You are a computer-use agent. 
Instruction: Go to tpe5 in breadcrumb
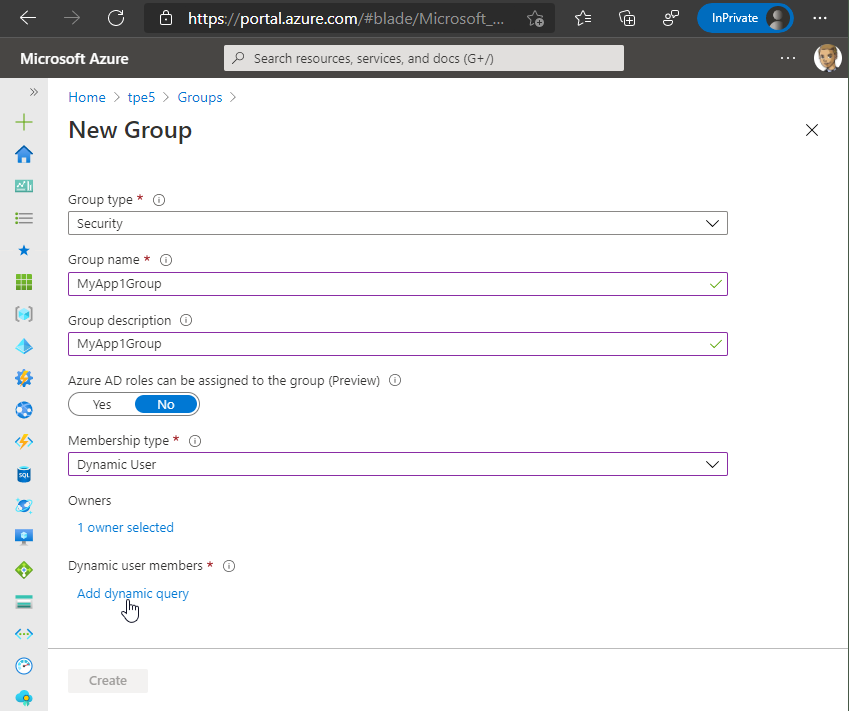141,97
